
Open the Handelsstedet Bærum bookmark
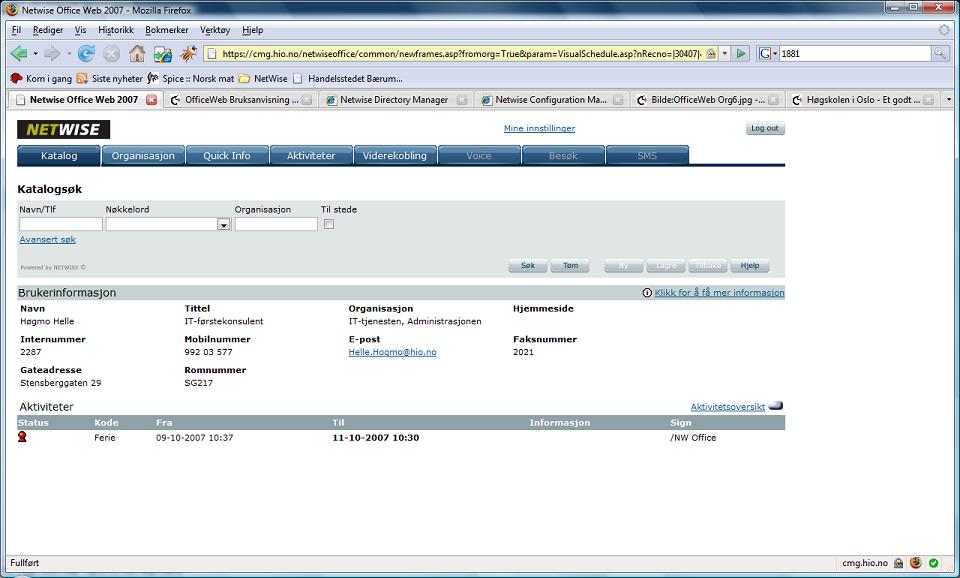coord(348,78)
